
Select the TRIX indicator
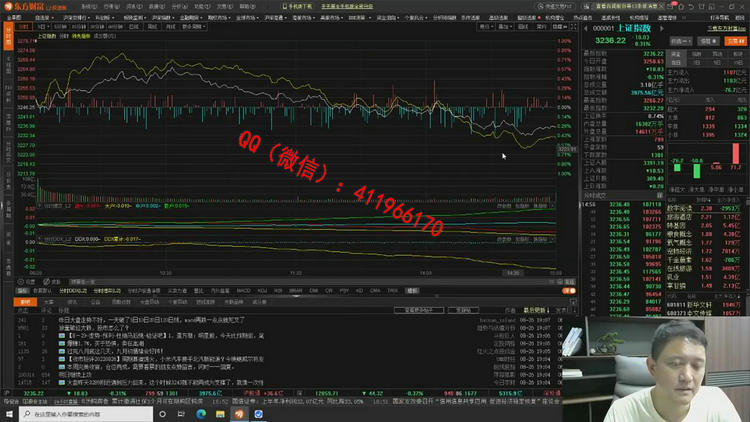tap(393, 291)
